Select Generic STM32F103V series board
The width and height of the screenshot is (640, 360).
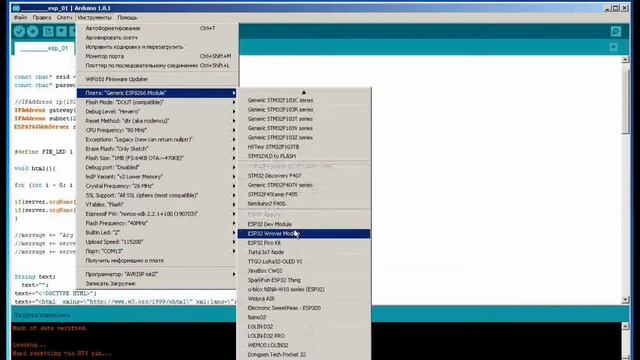[x=304, y=128]
